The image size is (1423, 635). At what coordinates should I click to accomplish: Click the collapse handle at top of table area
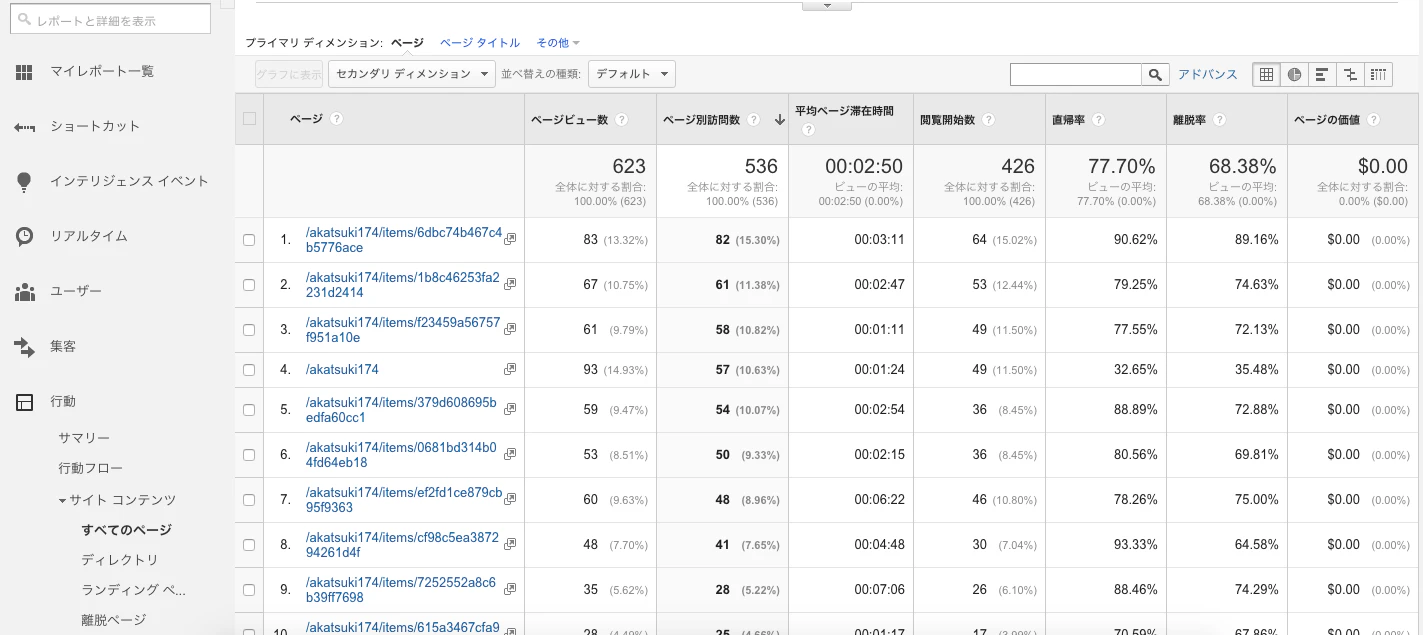(x=827, y=5)
